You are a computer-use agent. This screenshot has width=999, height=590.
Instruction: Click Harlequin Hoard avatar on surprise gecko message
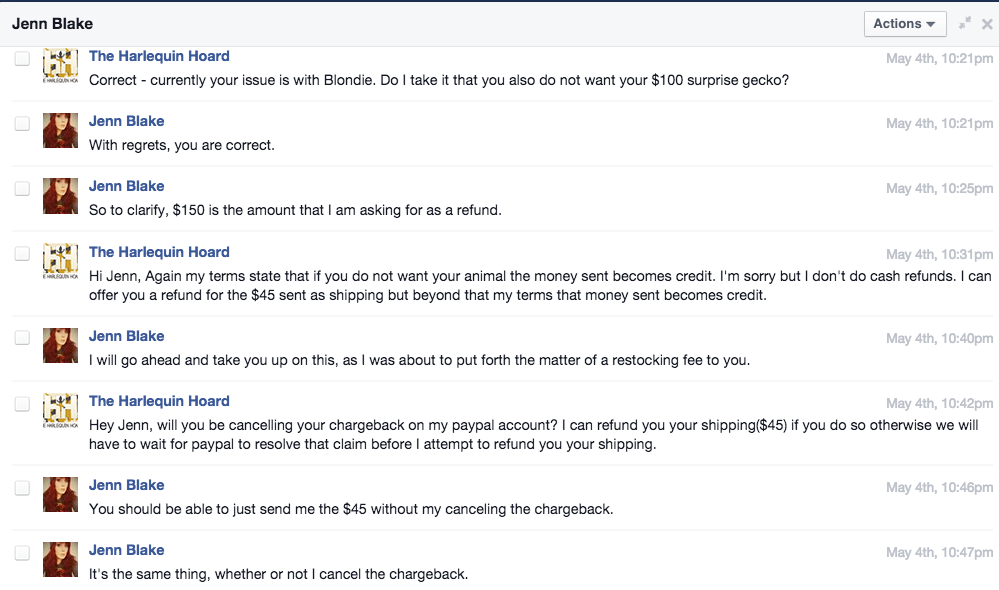(x=61, y=65)
